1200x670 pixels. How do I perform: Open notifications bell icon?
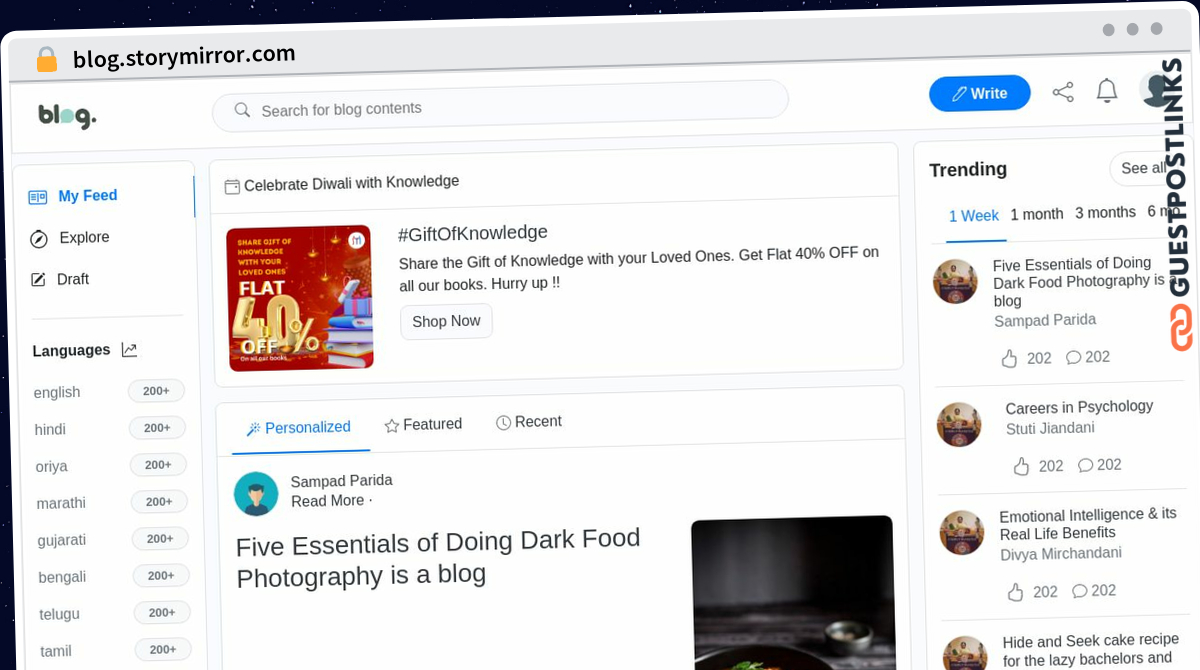pos(1106,91)
